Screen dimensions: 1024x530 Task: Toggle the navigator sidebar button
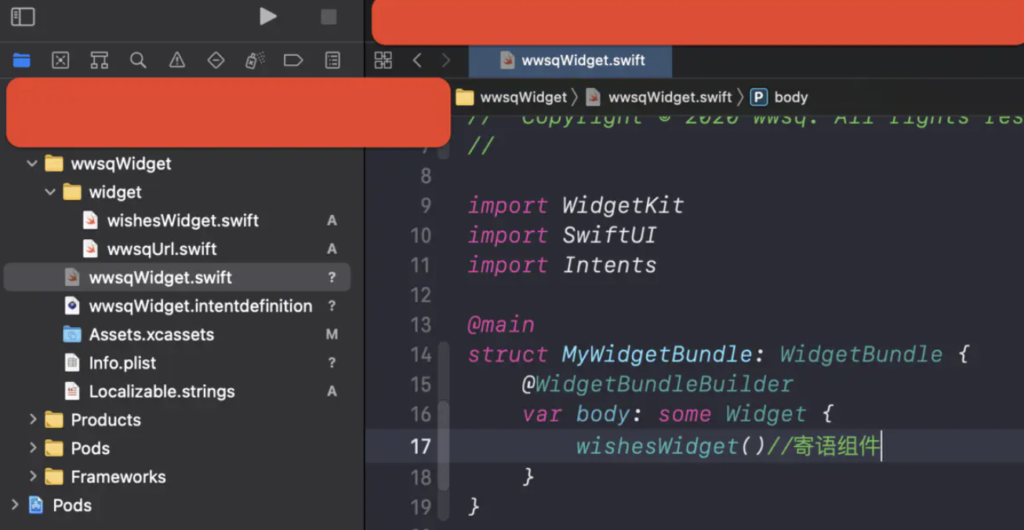tap(23, 17)
